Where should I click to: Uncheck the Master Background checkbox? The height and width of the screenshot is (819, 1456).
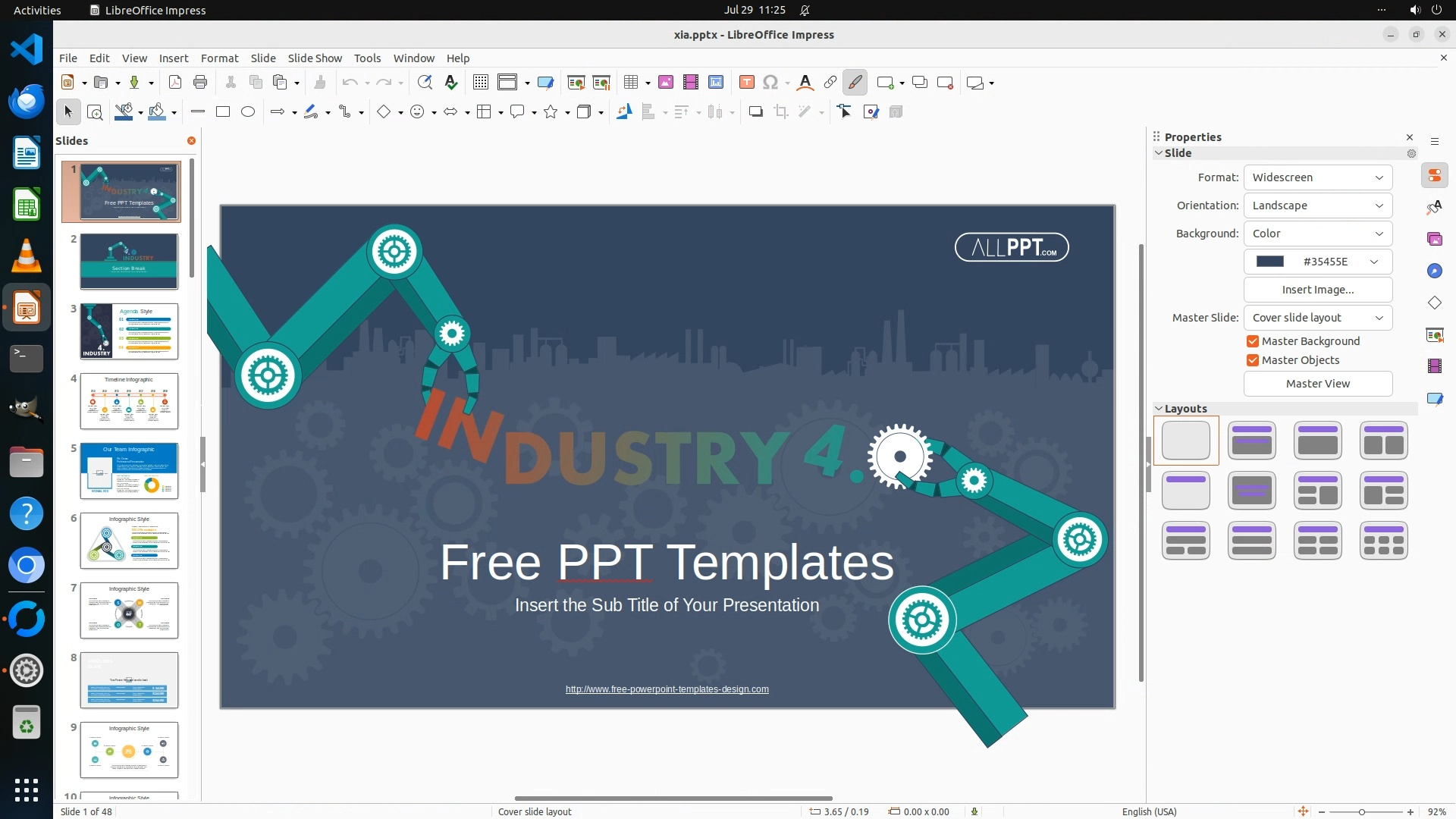click(x=1253, y=341)
